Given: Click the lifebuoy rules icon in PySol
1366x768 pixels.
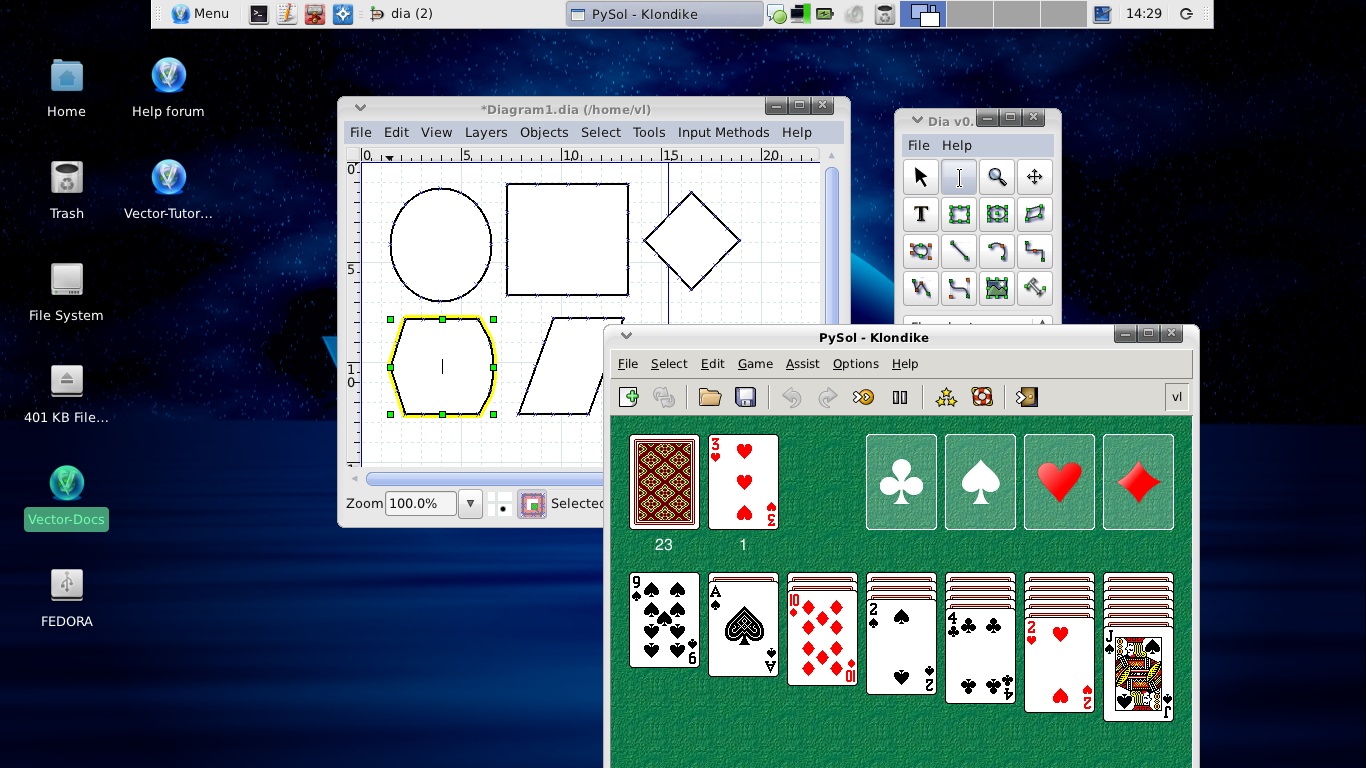Looking at the screenshot, I should (x=982, y=397).
